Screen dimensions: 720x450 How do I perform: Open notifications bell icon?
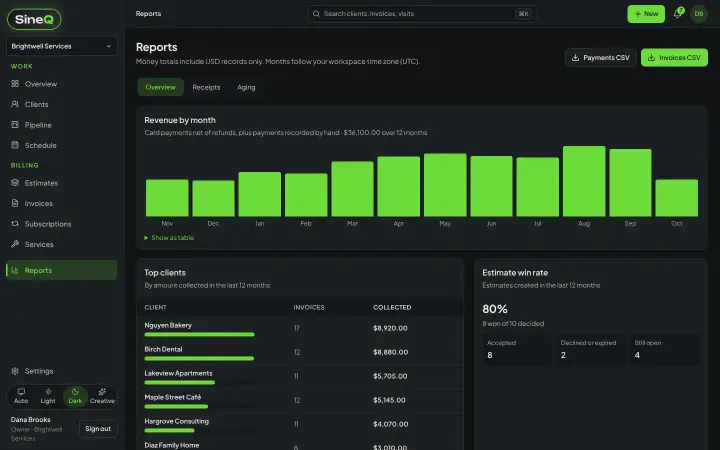click(677, 14)
